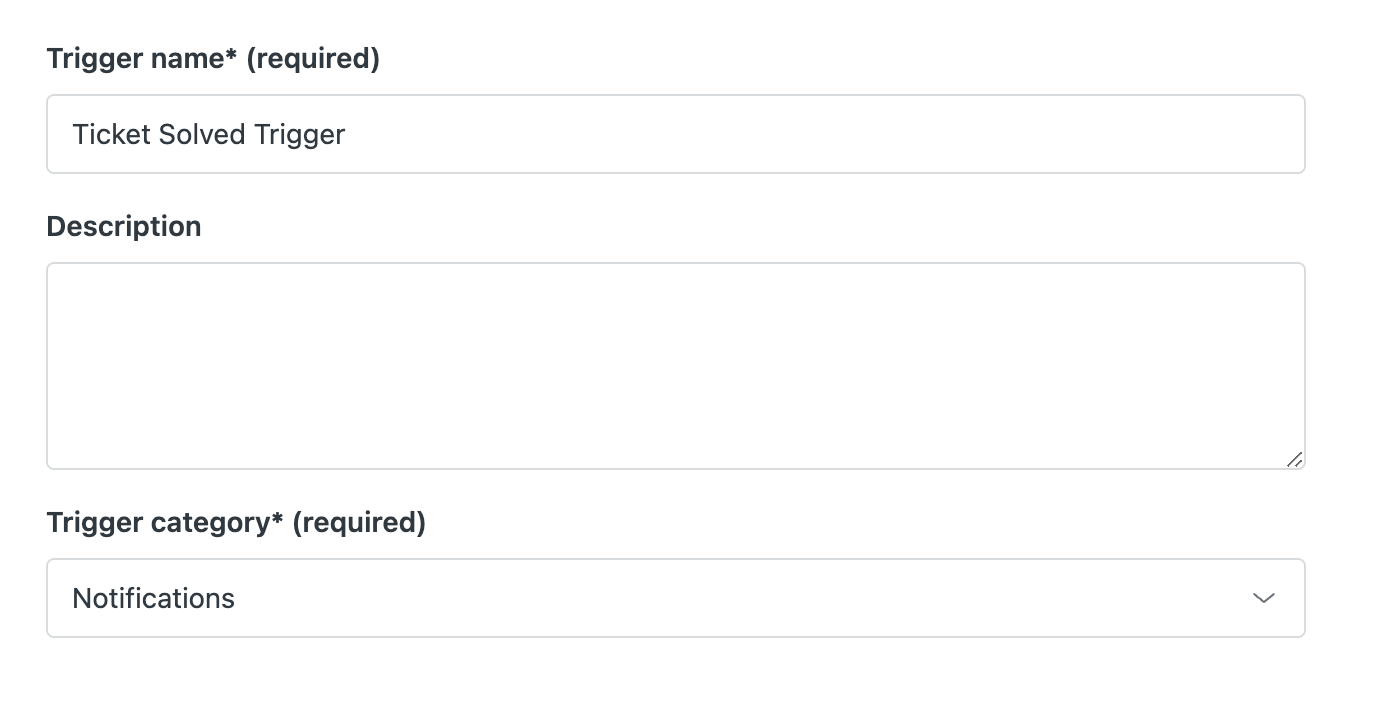The width and height of the screenshot is (1376, 702).
Task: Open the Trigger category dropdown
Action: [675, 598]
